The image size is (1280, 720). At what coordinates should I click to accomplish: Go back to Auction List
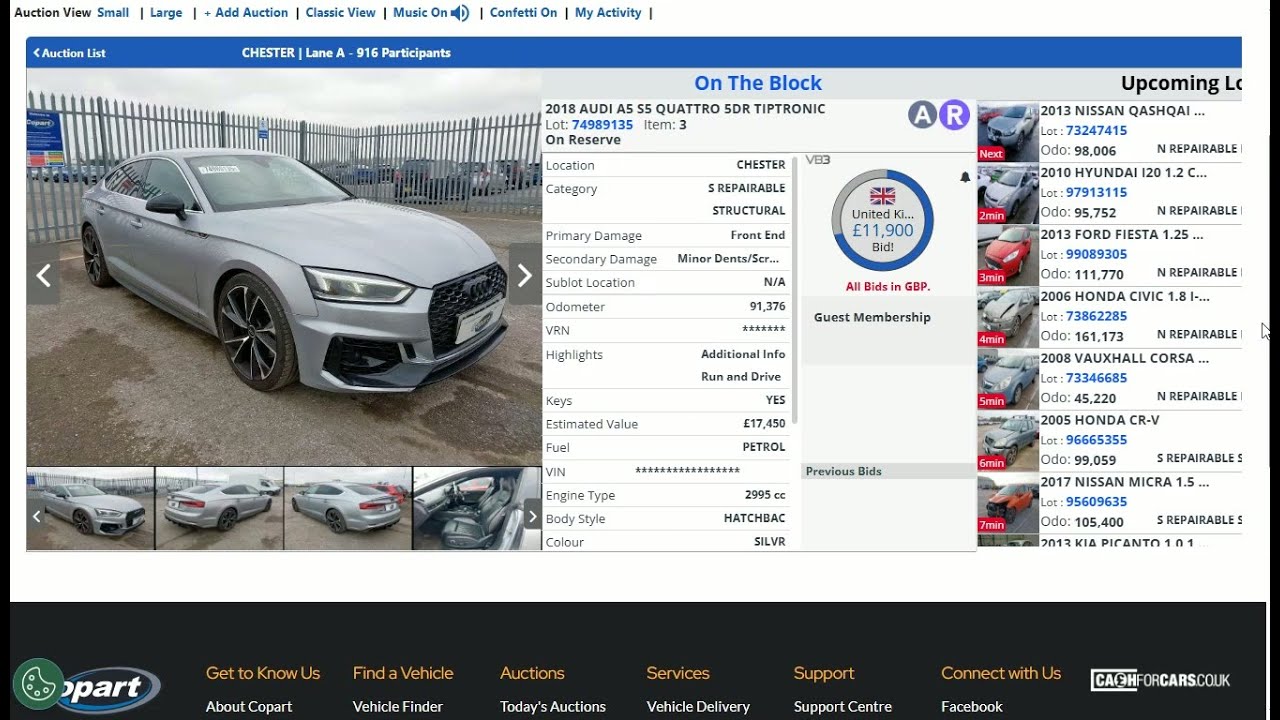[x=69, y=53]
